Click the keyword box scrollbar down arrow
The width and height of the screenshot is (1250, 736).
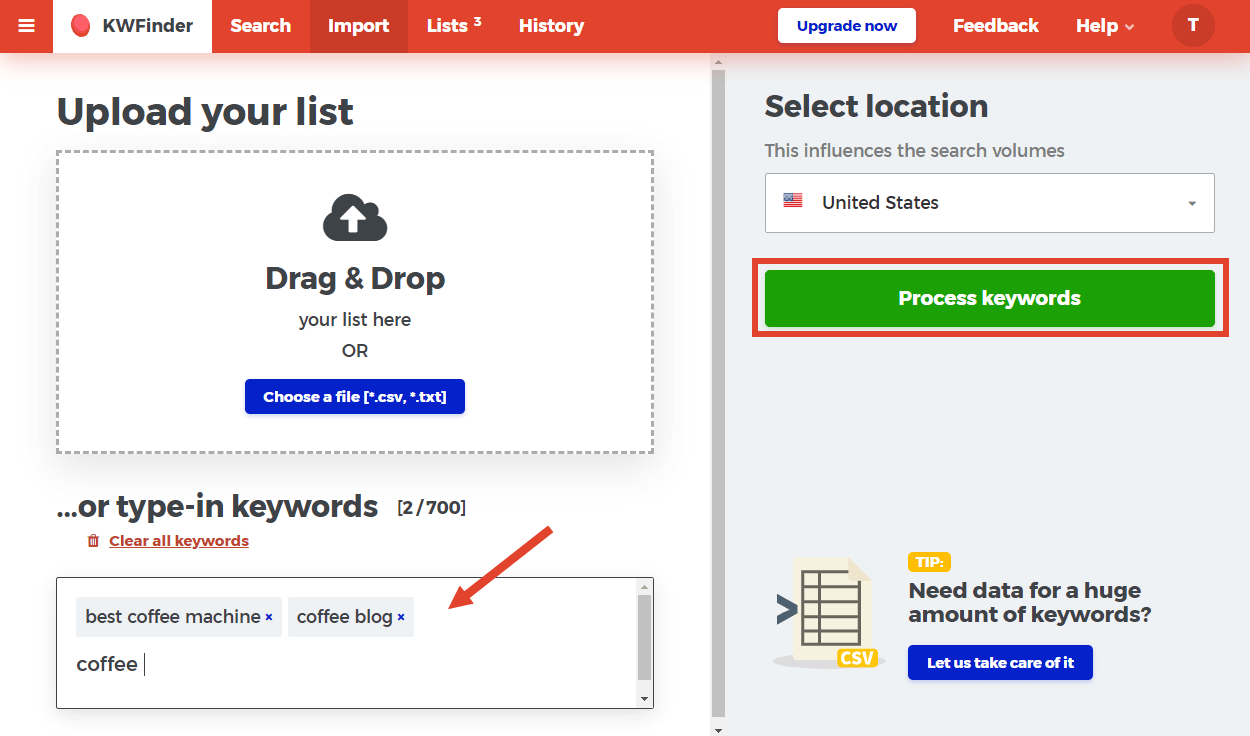[x=644, y=698]
